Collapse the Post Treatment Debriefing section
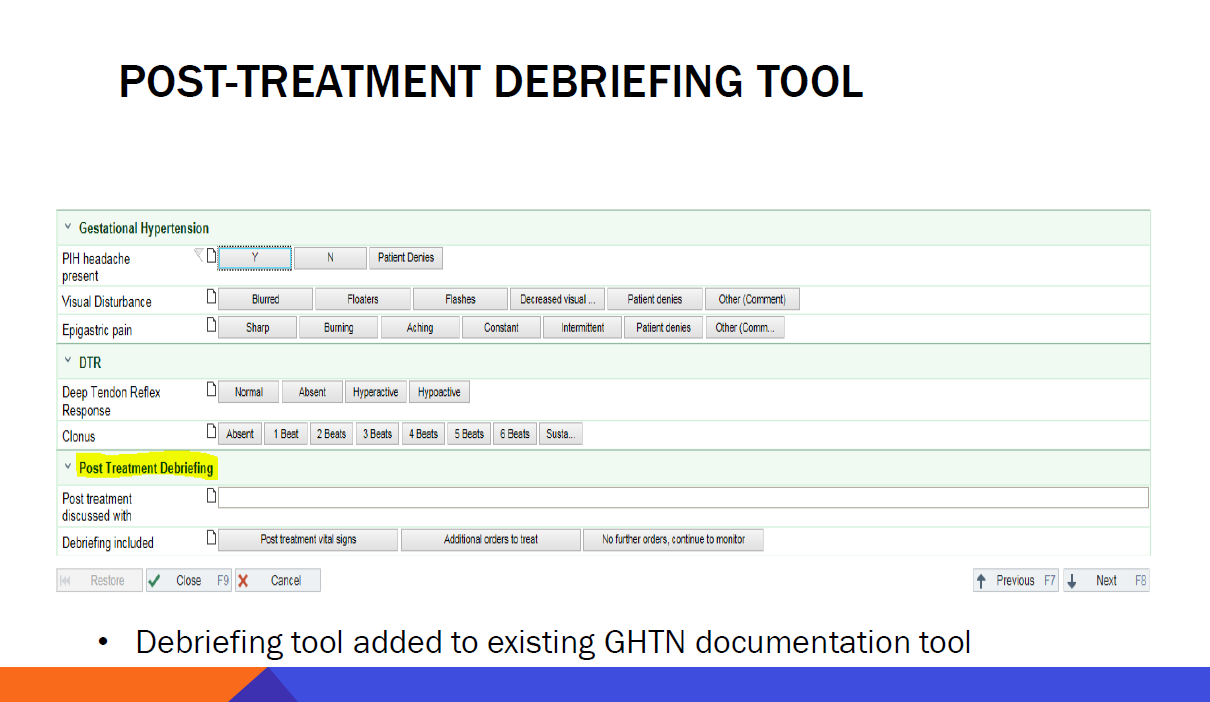Viewport: 1210px width, 702px height. click(68, 467)
